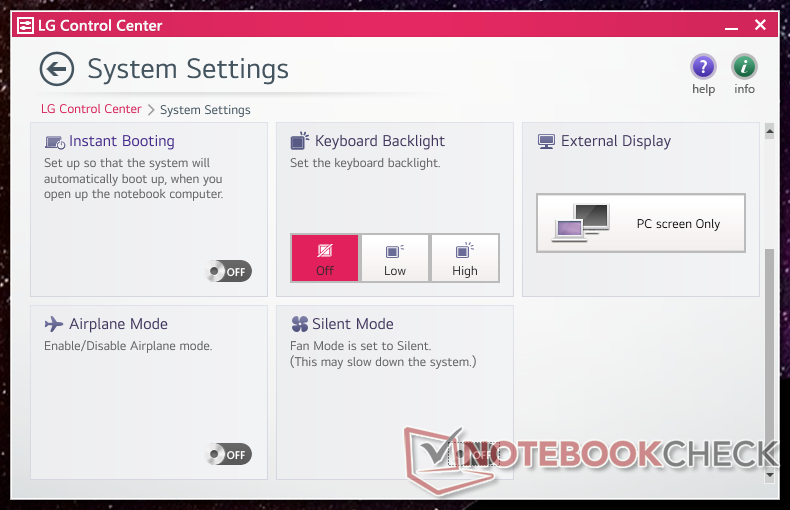
Task: Toggle the Instant Booting switch
Action: (x=229, y=271)
